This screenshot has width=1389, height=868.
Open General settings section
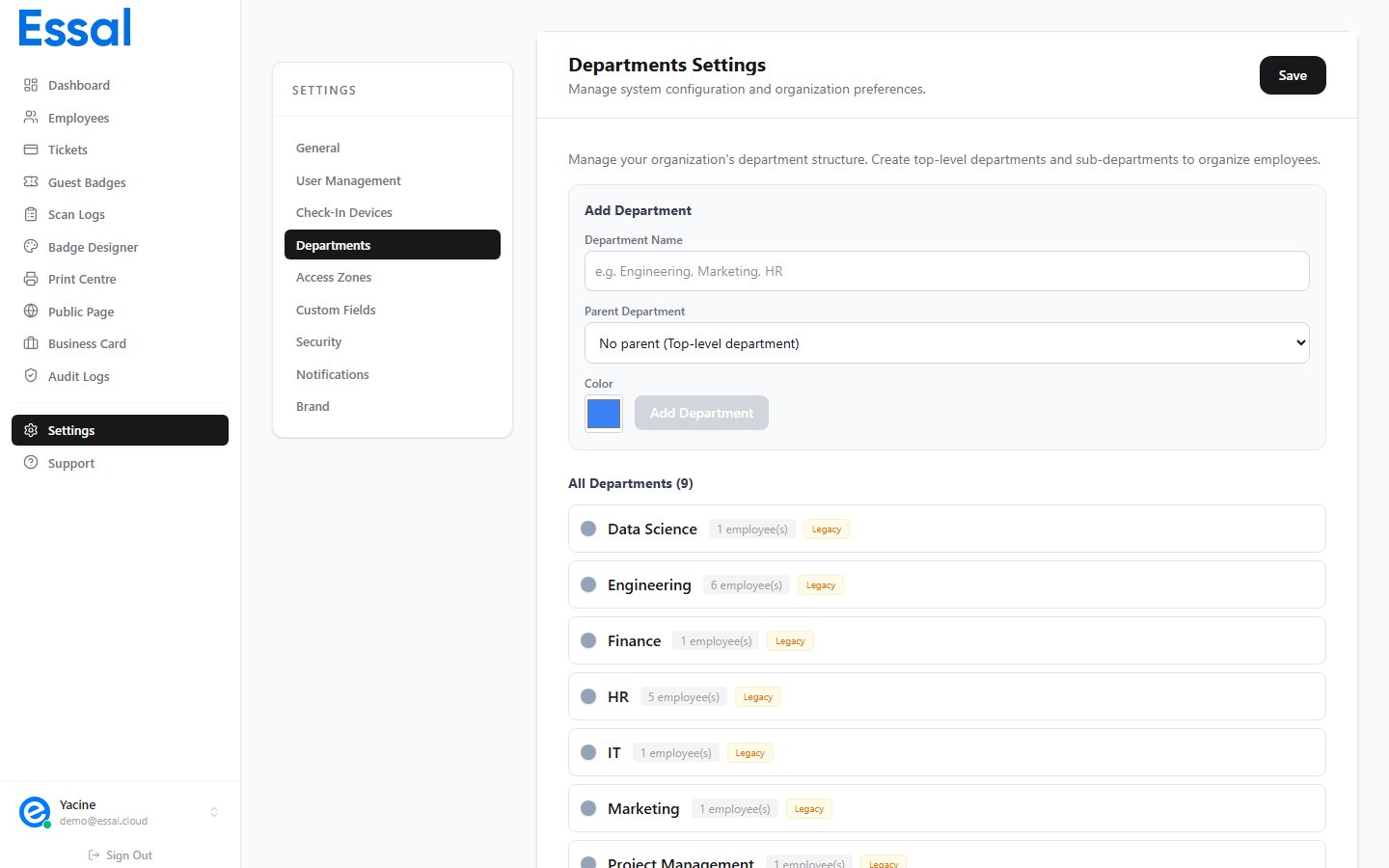(393, 148)
